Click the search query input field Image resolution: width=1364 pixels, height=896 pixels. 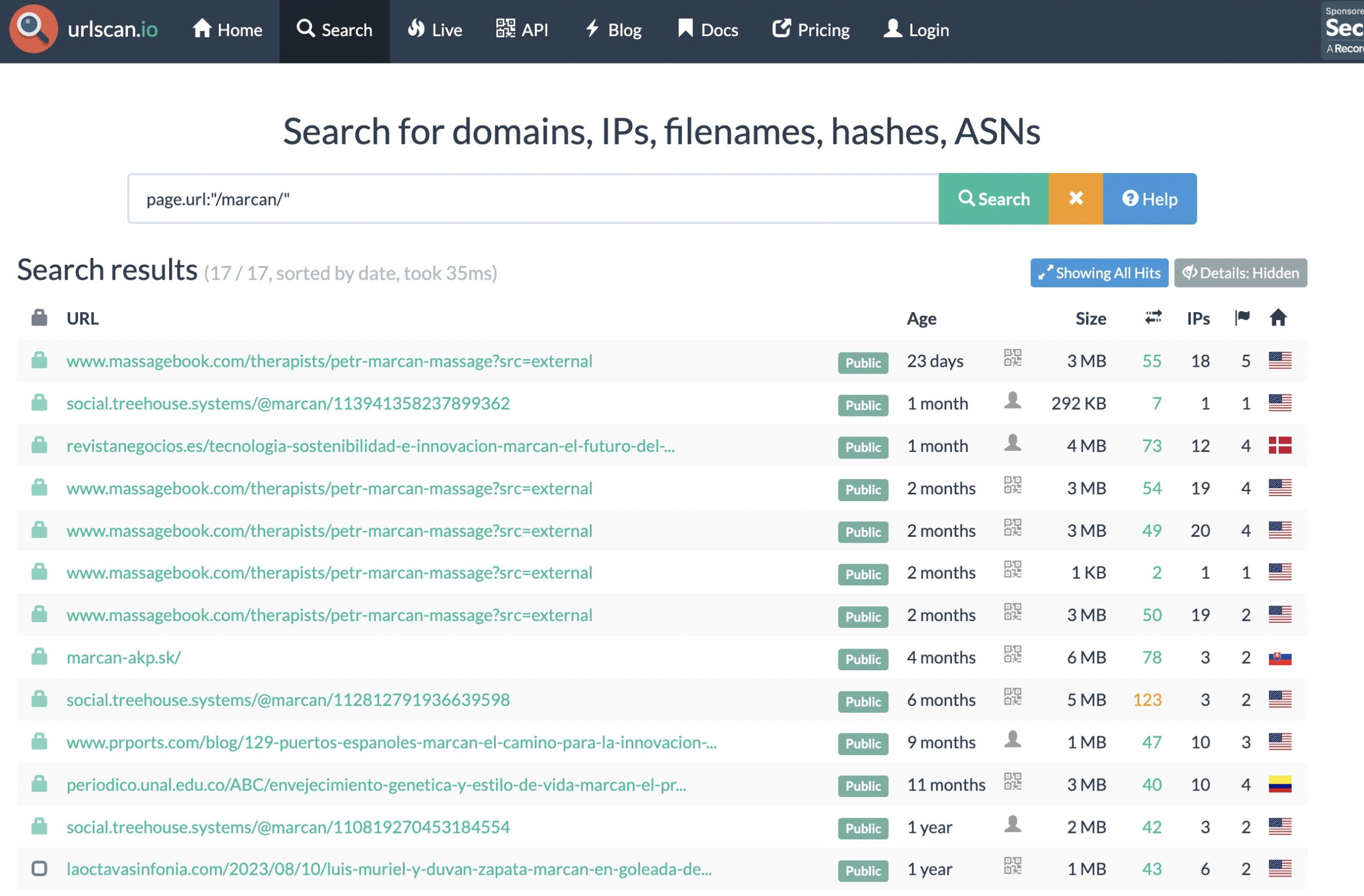(533, 199)
